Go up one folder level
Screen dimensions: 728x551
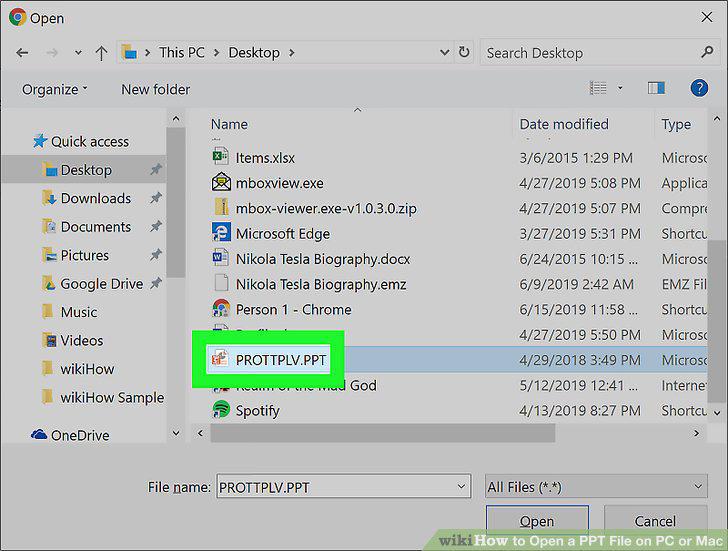pyautogui.click(x=101, y=53)
